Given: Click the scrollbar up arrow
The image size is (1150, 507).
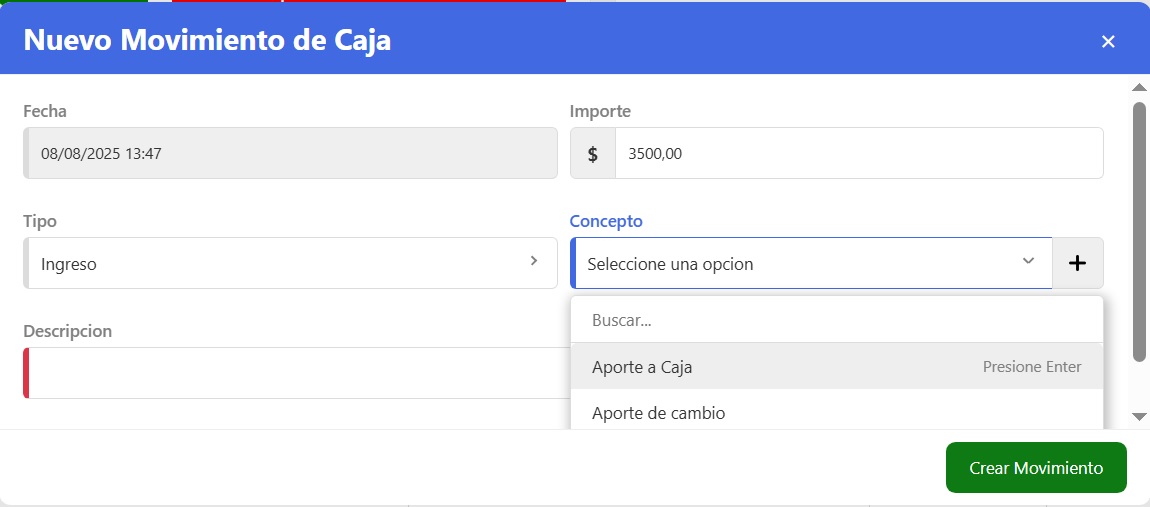Looking at the screenshot, I should click(1139, 88).
